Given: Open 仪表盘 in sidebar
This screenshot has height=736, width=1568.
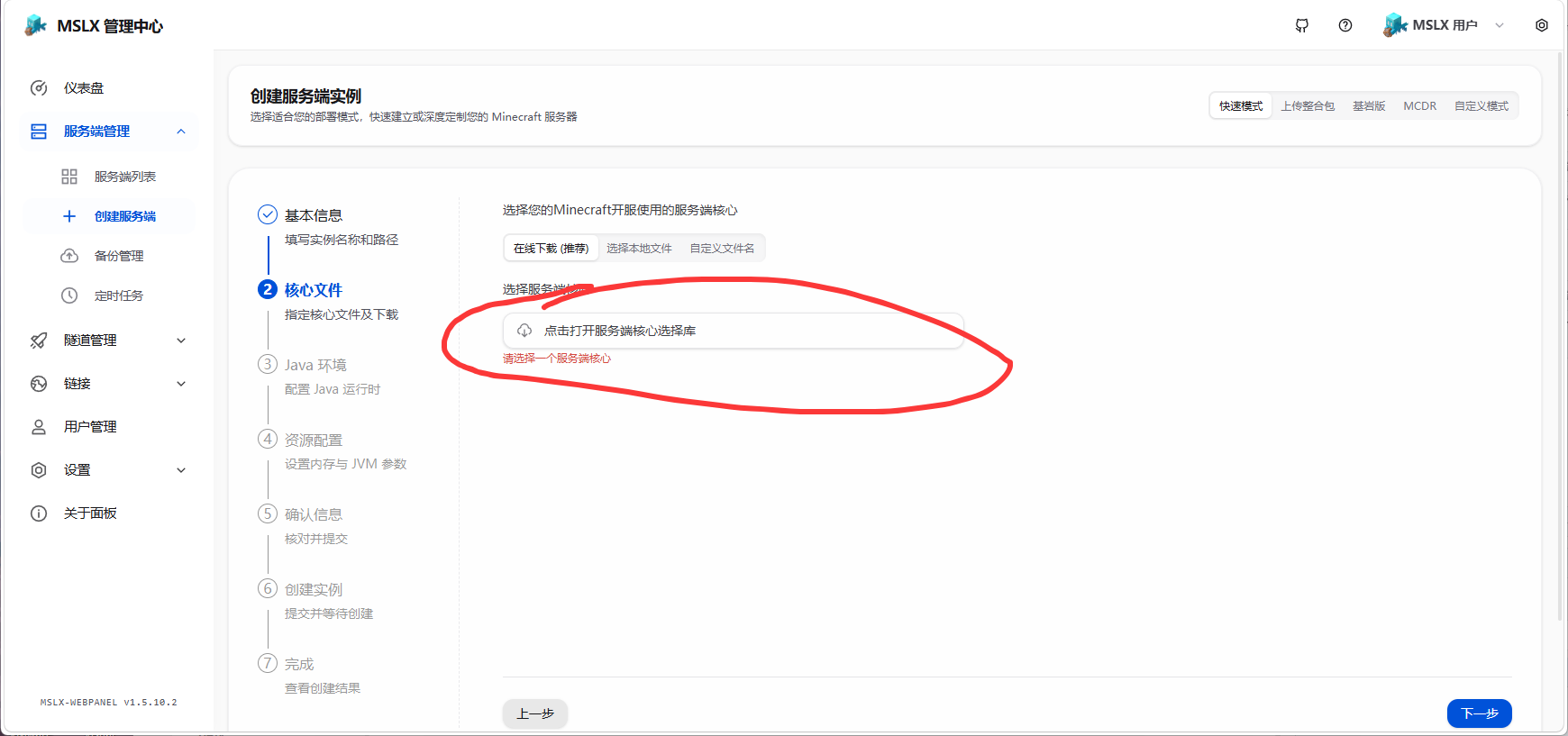Looking at the screenshot, I should (108, 88).
